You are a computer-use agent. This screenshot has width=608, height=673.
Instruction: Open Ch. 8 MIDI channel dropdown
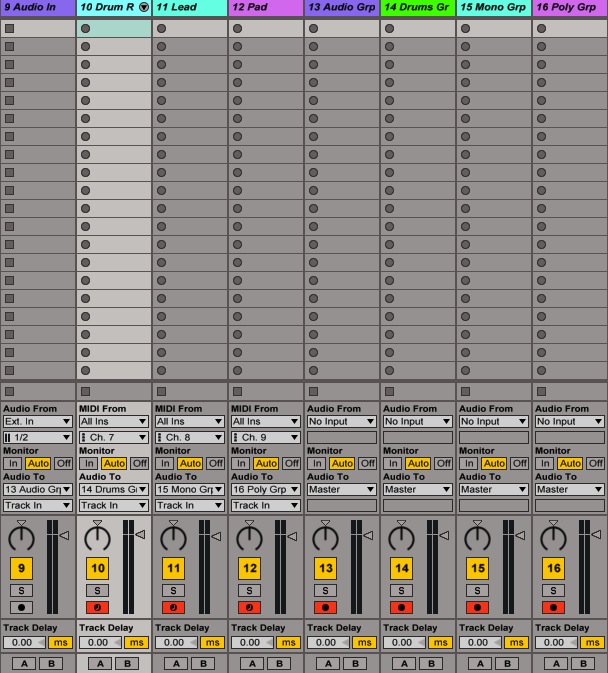pos(190,437)
